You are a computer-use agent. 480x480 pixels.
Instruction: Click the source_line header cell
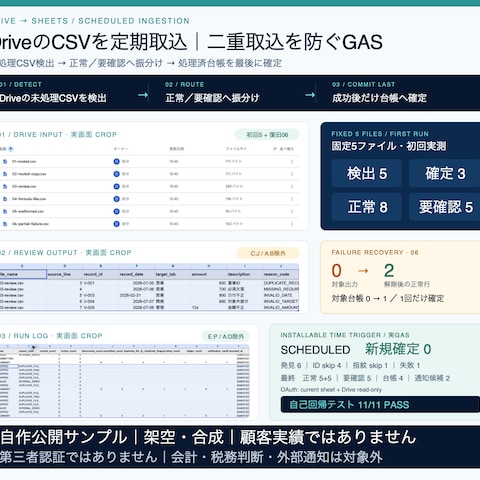pyautogui.click(x=64, y=274)
